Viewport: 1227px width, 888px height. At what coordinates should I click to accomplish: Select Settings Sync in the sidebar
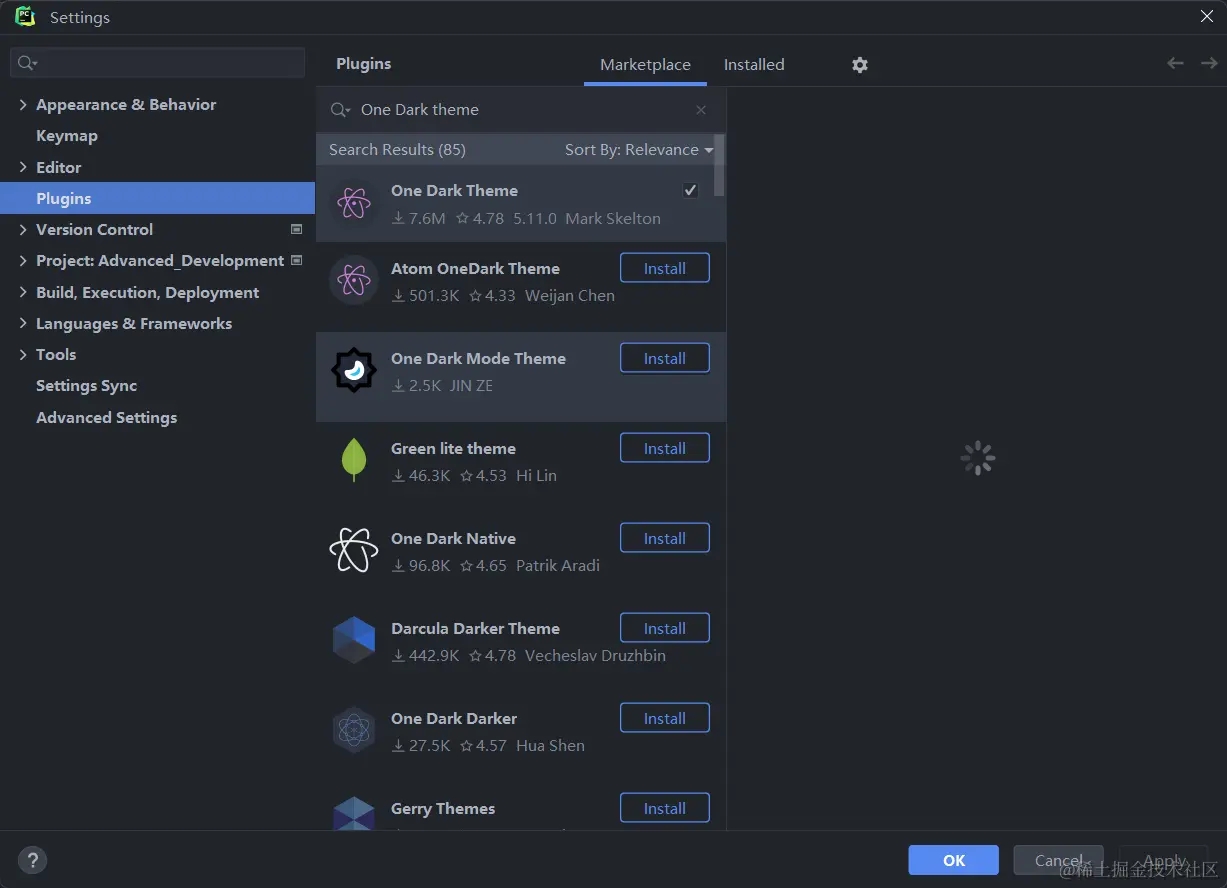tap(86, 385)
